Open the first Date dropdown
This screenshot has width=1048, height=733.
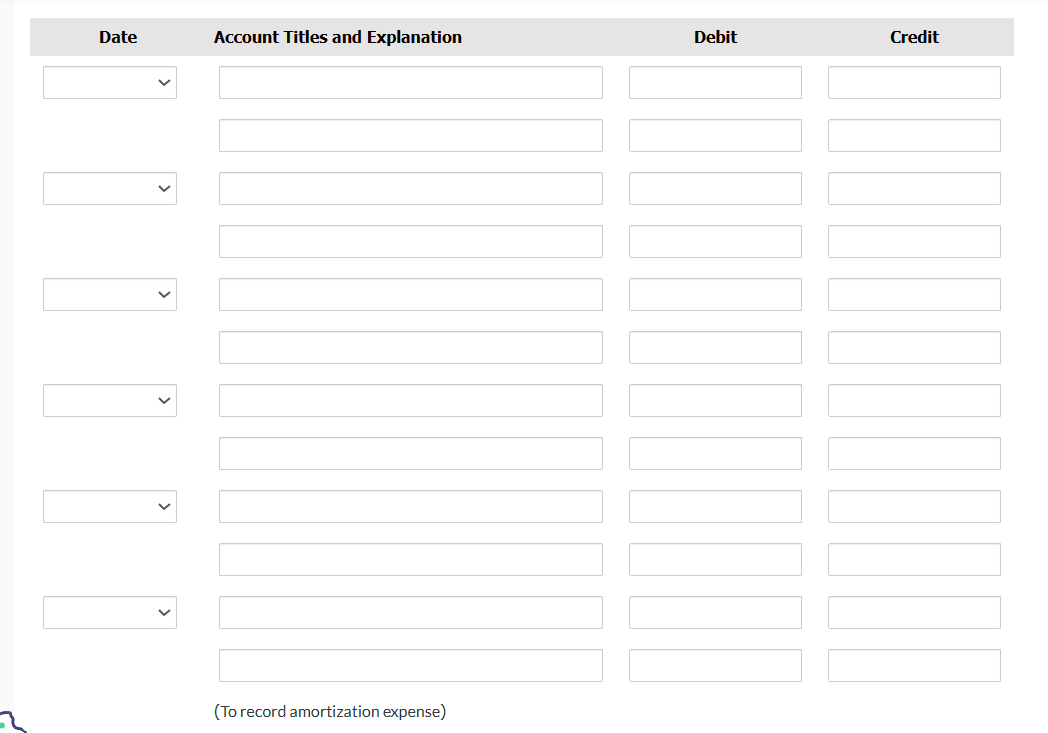tap(110, 82)
